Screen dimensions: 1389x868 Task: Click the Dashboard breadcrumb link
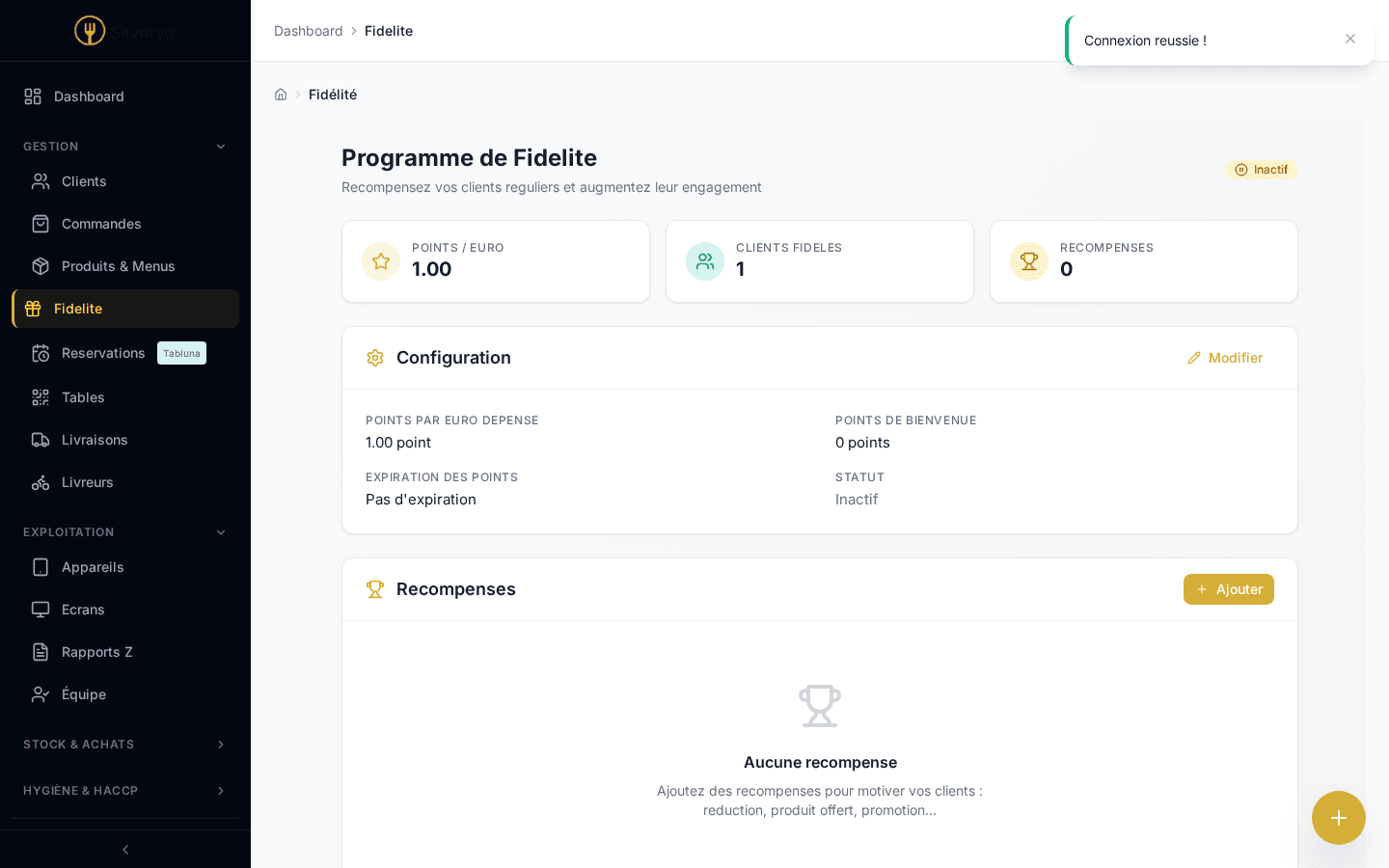[x=309, y=31]
